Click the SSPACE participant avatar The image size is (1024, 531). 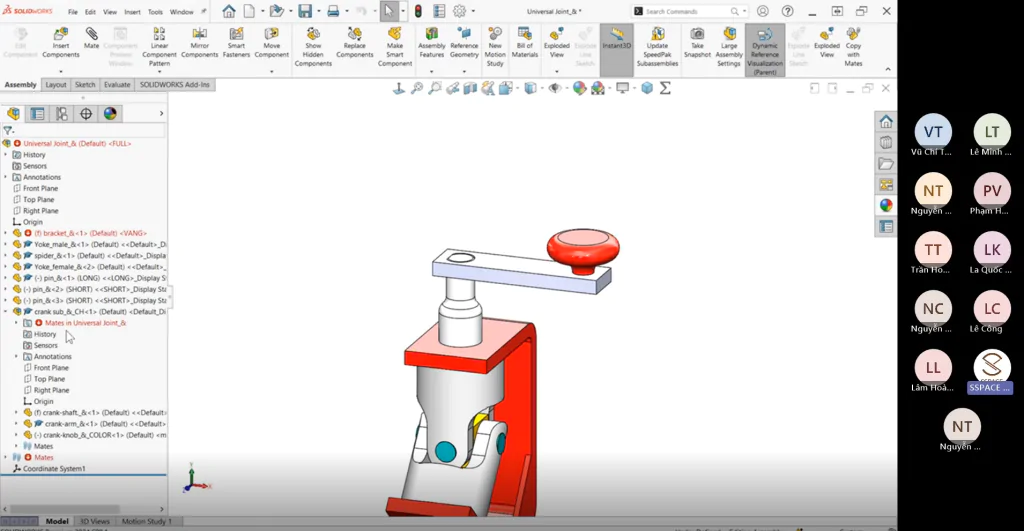click(x=991, y=366)
